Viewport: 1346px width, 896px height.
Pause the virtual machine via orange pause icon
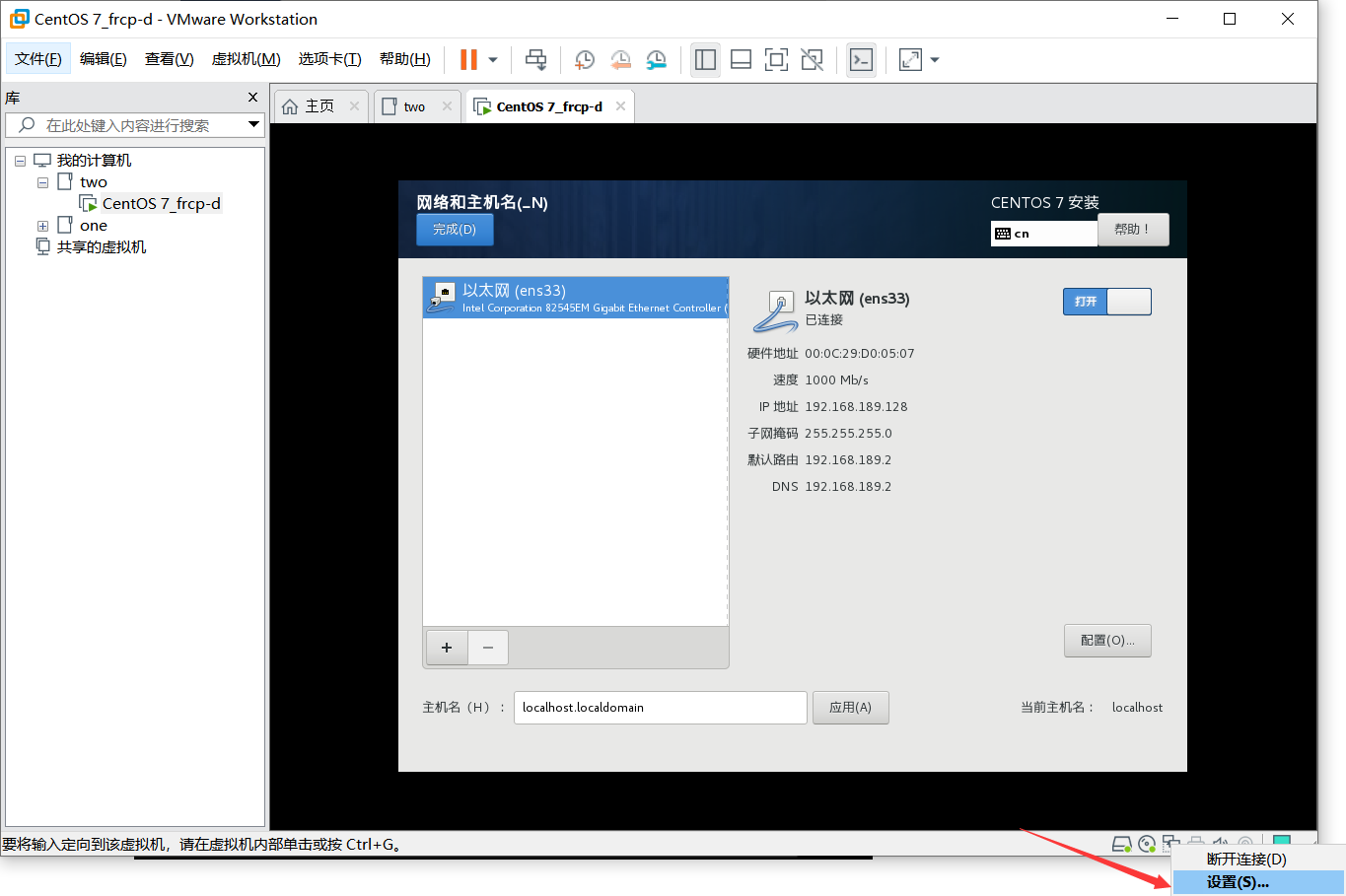(x=468, y=60)
